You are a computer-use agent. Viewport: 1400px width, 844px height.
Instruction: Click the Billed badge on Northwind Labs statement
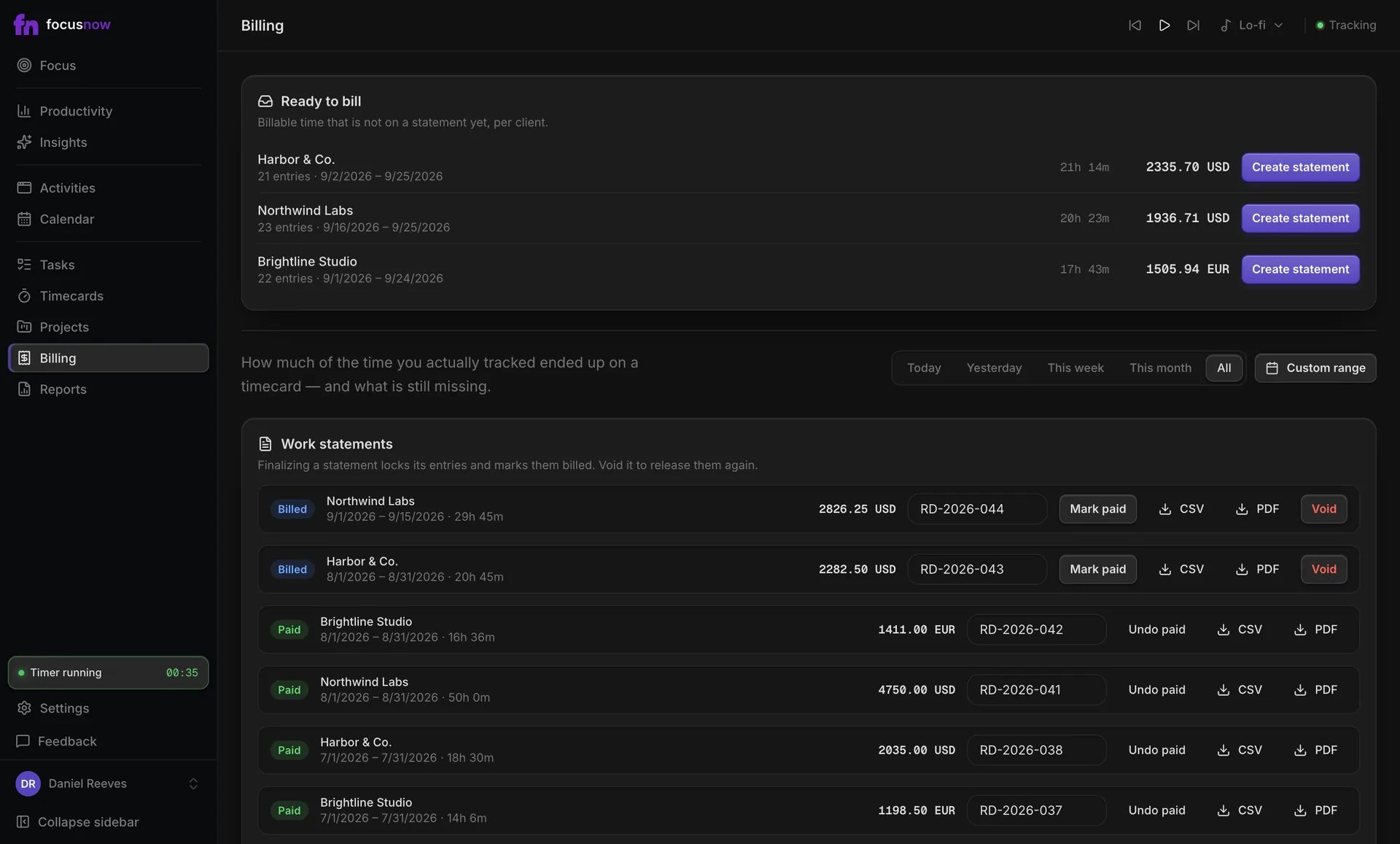coord(292,509)
